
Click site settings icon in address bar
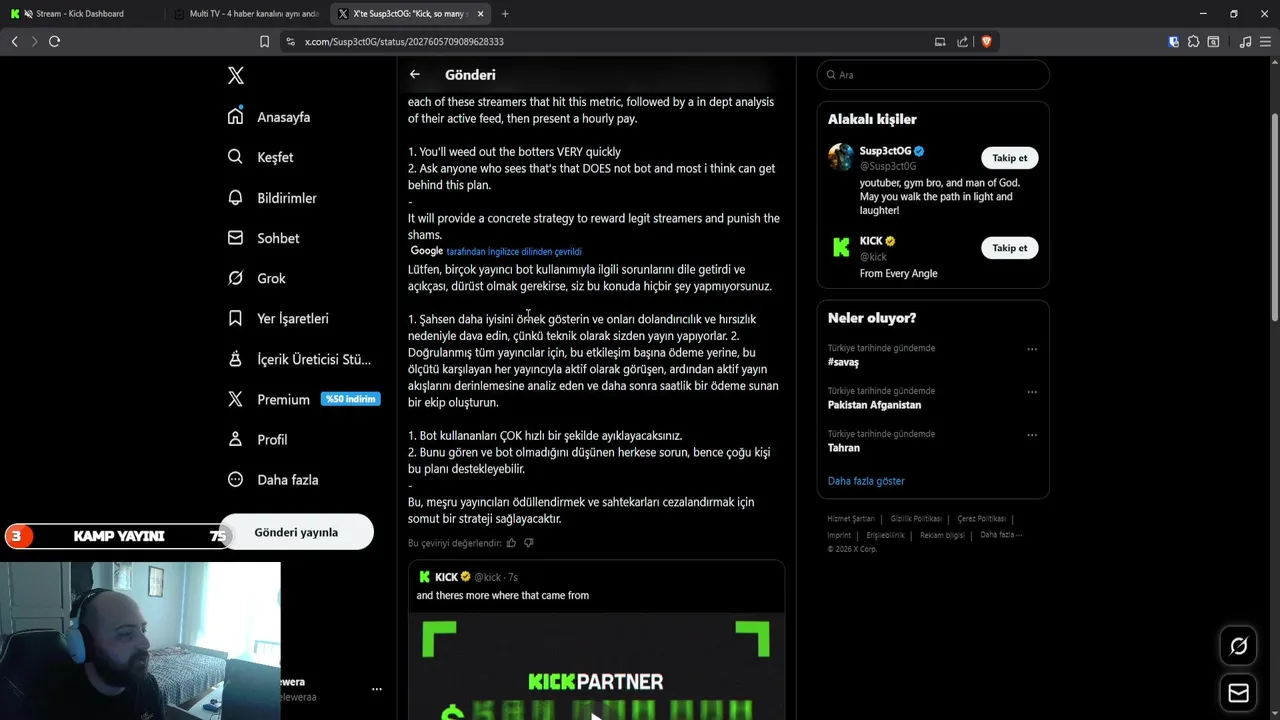(x=291, y=41)
